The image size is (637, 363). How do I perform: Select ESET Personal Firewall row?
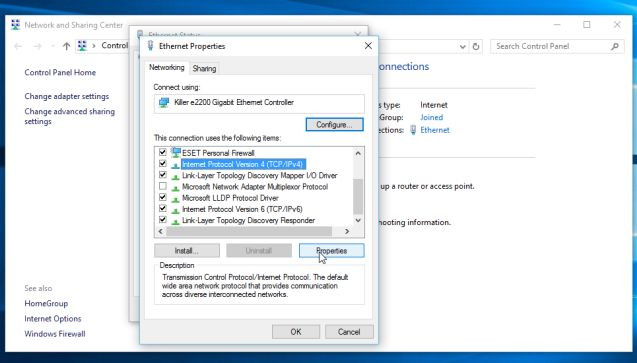pyautogui.click(x=218, y=153)
